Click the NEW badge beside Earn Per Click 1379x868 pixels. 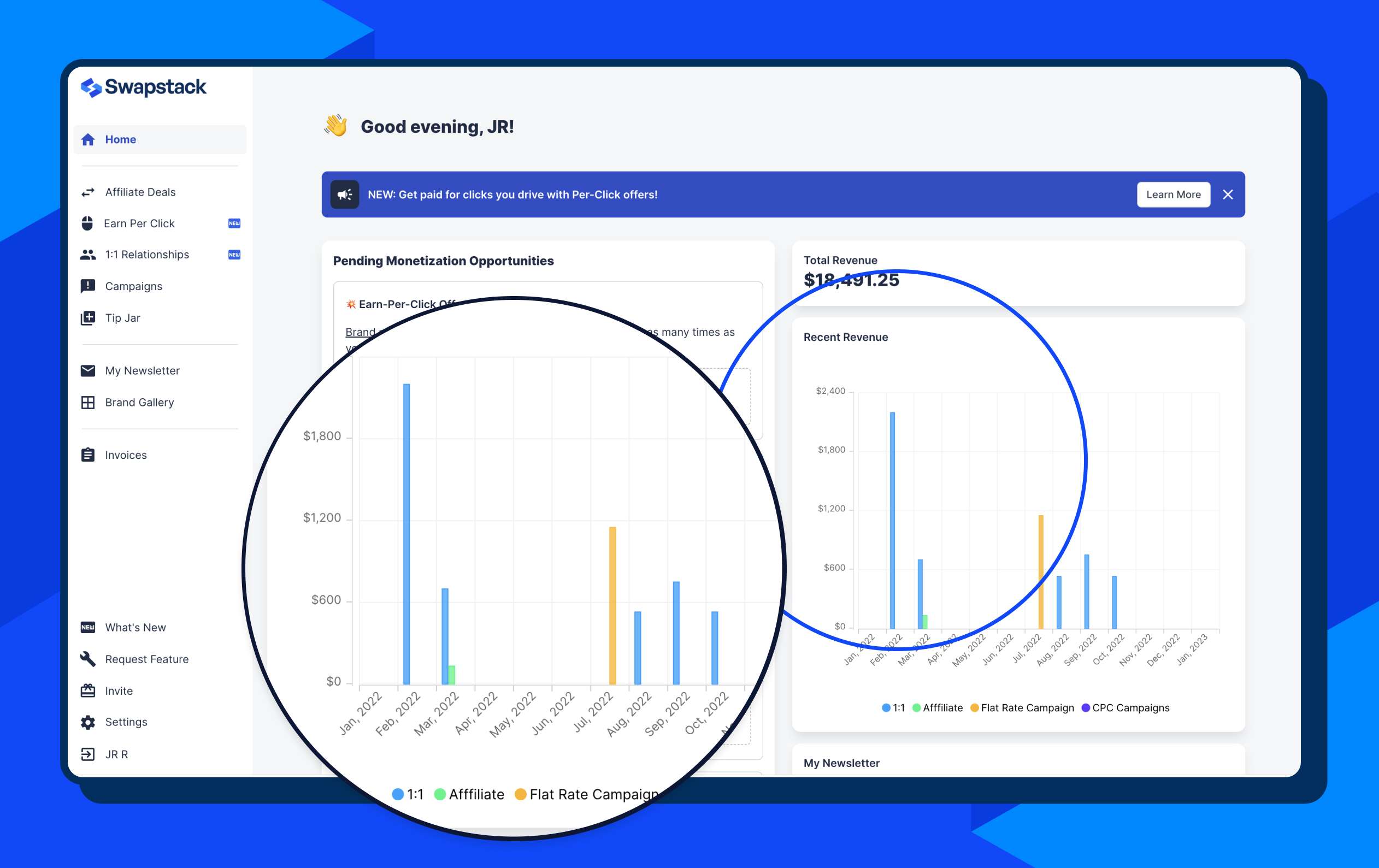click(234, 223)
